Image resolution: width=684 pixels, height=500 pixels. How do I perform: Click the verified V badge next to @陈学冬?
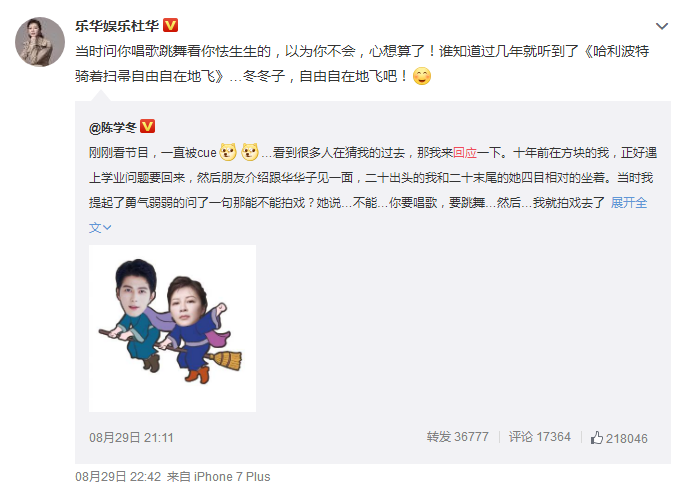147,127
